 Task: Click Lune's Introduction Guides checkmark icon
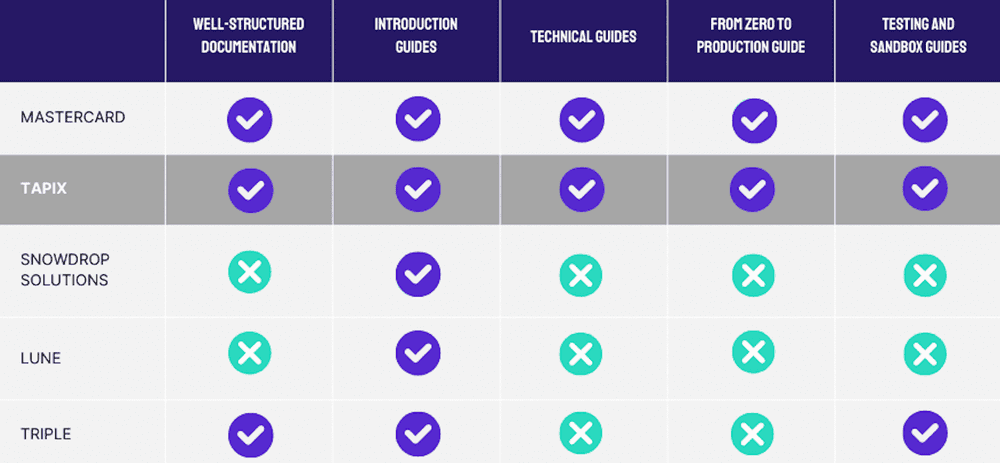[418, 352]
